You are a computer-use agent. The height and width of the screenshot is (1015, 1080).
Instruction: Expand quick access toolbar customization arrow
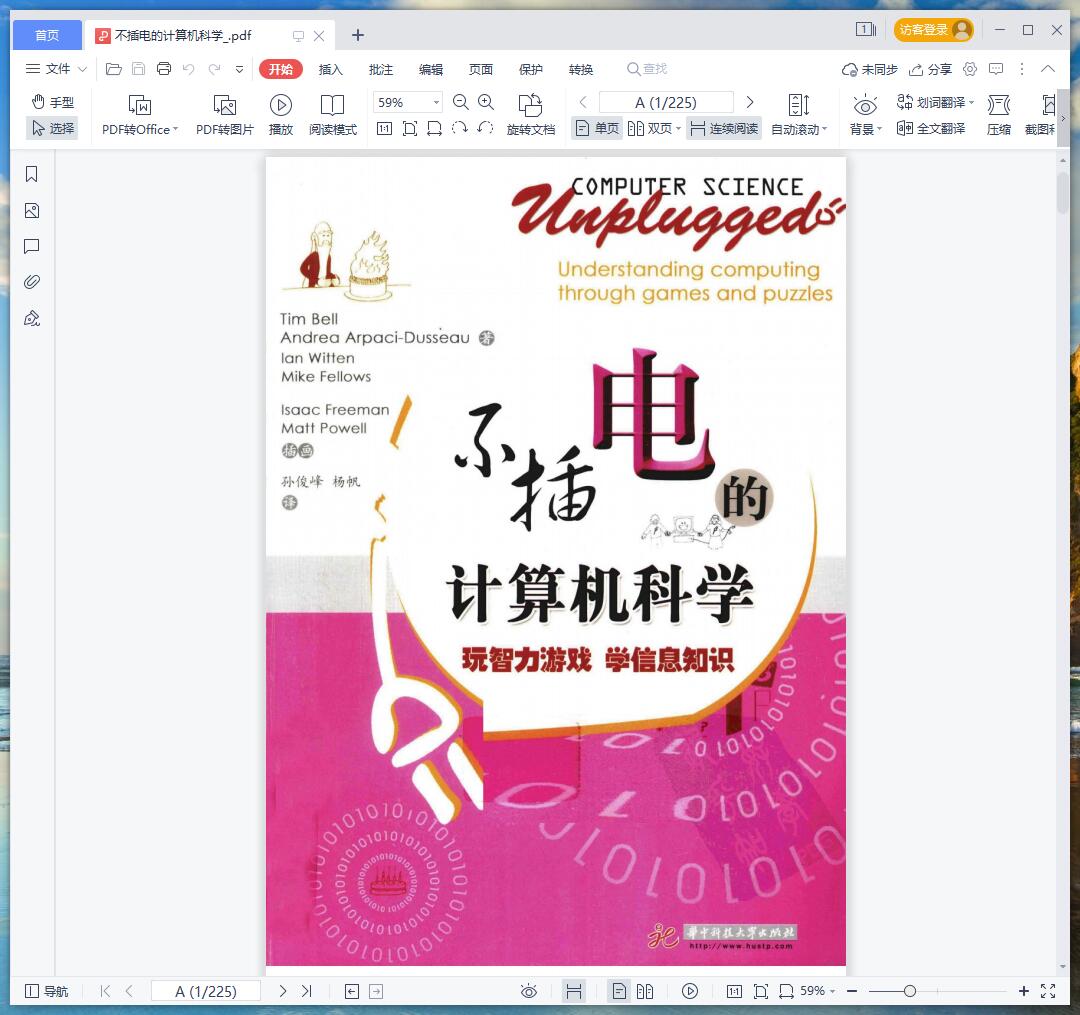pos(239,69)
